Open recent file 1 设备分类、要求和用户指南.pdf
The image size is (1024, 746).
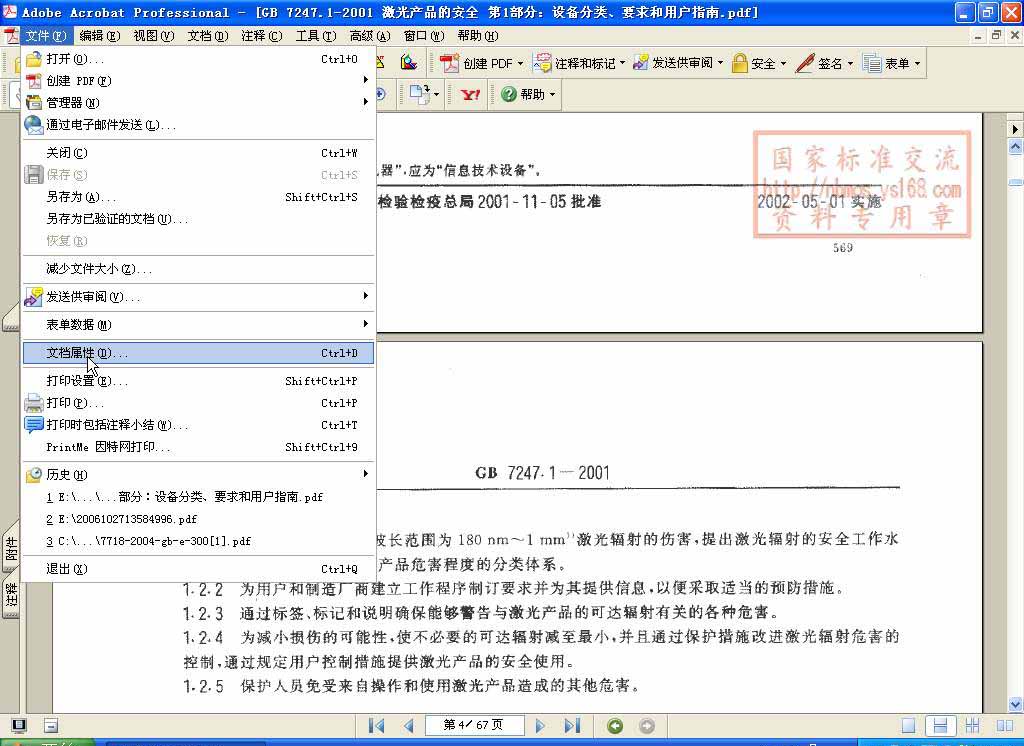[199, 497]
